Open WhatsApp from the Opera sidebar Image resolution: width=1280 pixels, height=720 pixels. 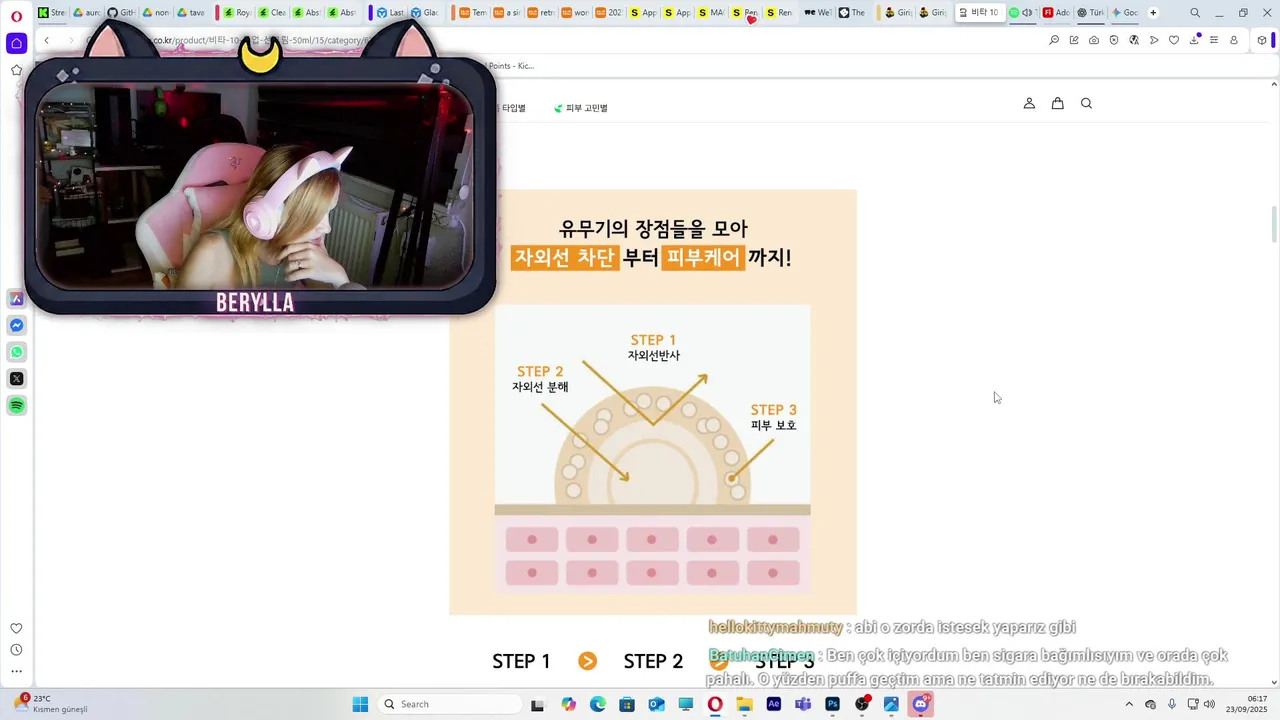tap(16, 352)
